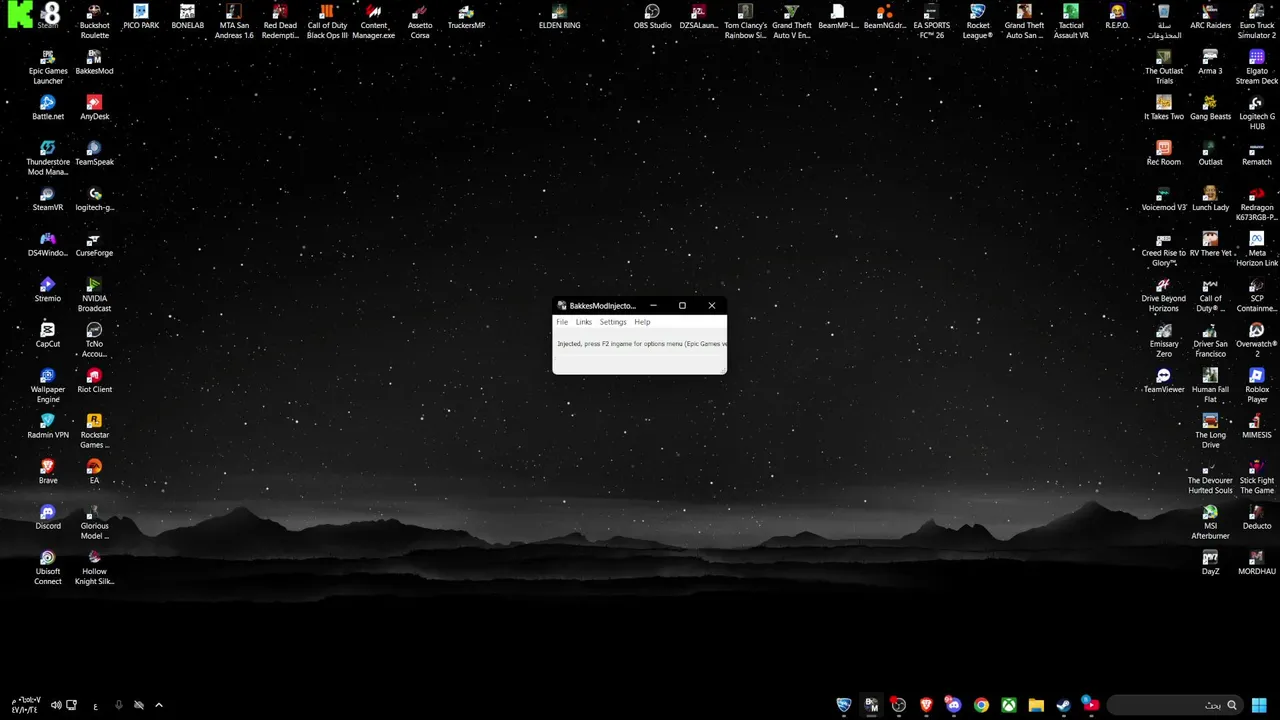Select the Logitech G HUB desktop icon
Image resolution: width=1280 pixels, height=720 pixels.
point(1257,112)
